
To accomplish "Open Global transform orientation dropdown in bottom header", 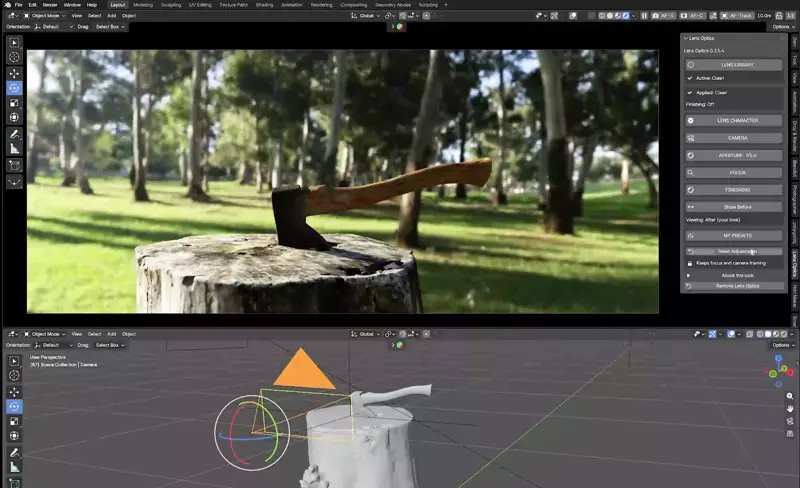I will 365,334.
